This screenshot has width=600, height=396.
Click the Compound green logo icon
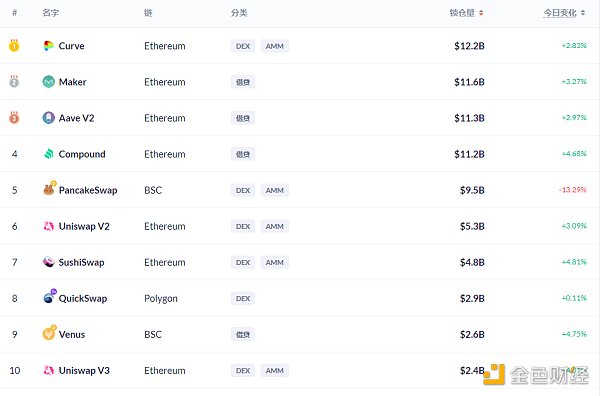49,154
